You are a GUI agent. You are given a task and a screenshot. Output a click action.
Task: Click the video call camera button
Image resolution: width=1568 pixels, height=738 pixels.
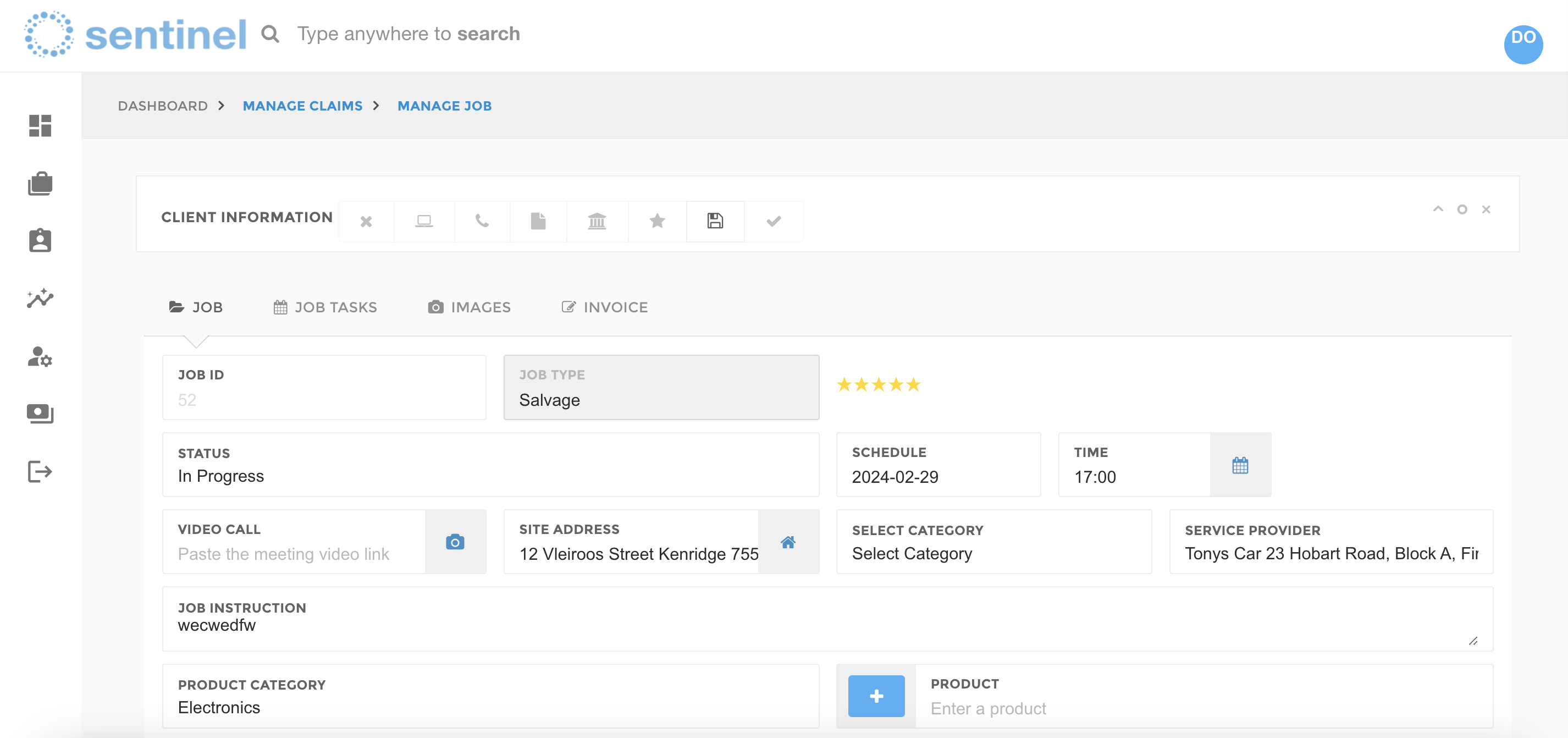tap(455, 541)
